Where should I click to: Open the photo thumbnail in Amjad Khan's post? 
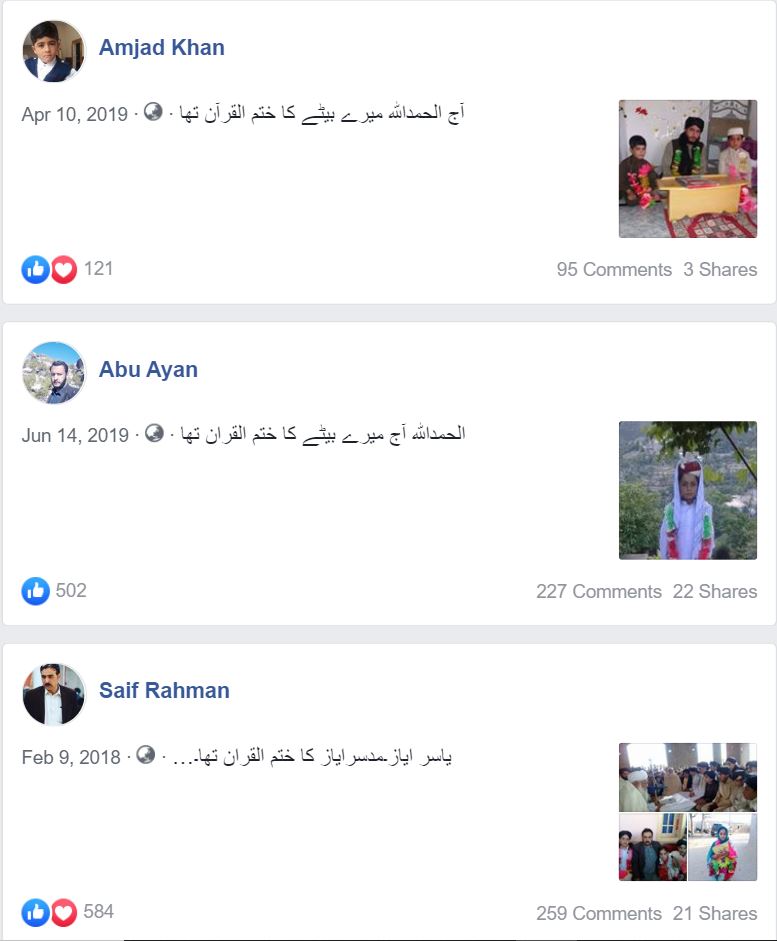pos(688,169)
